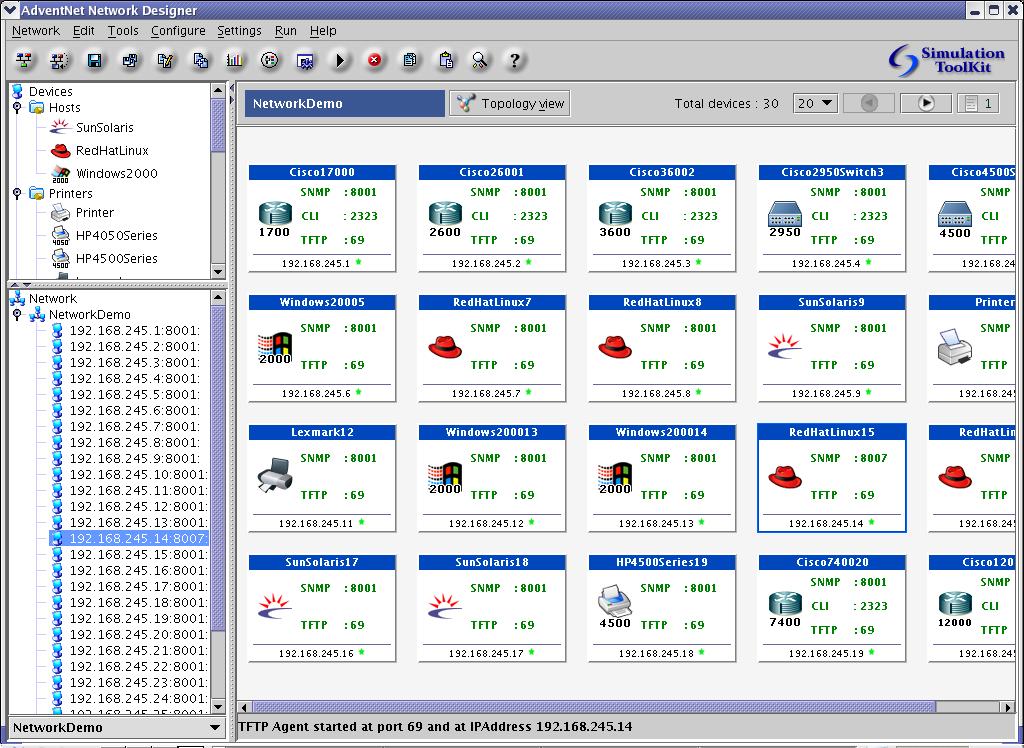This screenshot has height=748, width=1024.
Task: Stop the network with the red X icon
Action: click(x=374, y=60)
